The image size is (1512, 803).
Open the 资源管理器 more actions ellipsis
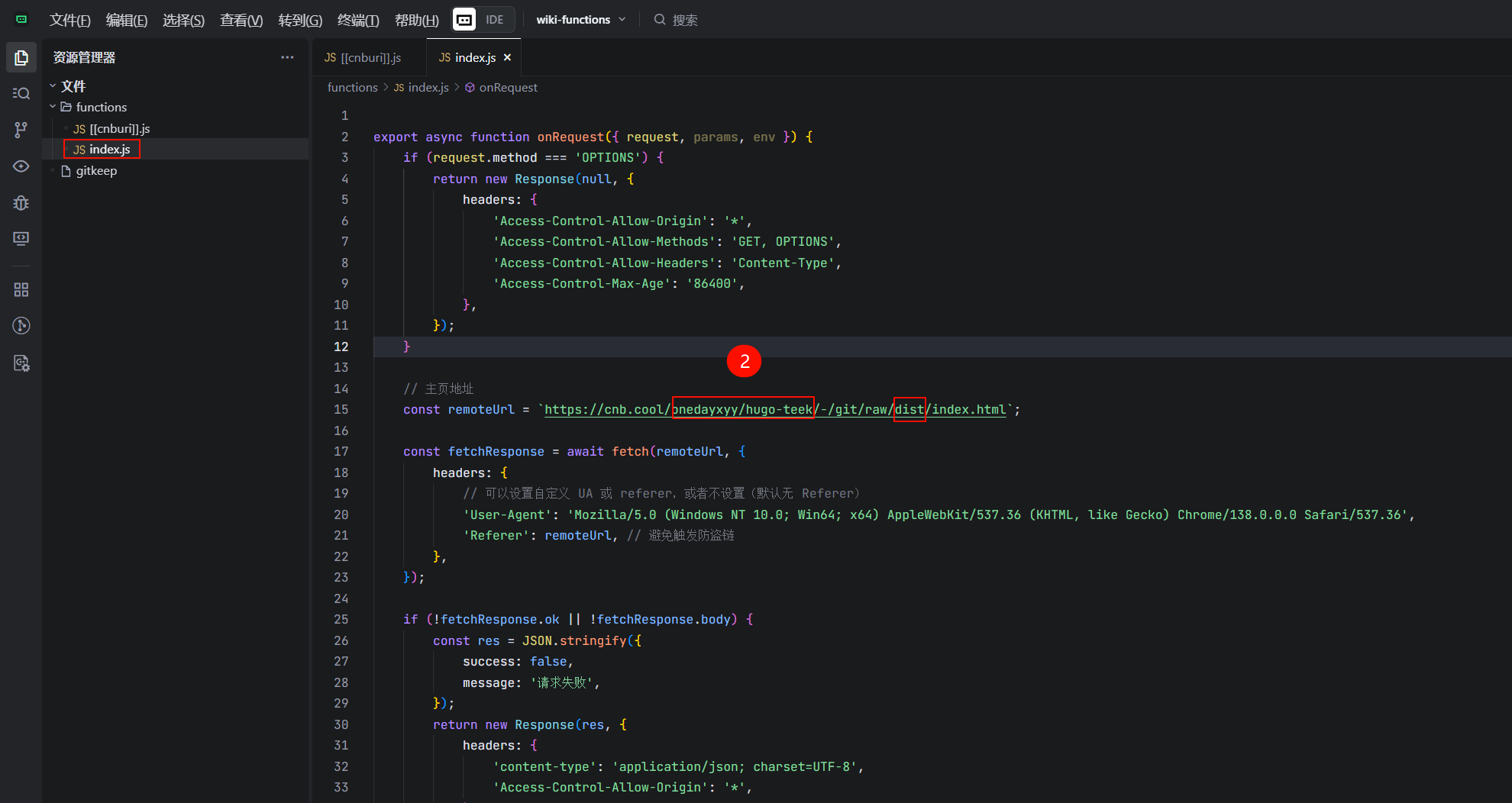(x=287, y=57)
